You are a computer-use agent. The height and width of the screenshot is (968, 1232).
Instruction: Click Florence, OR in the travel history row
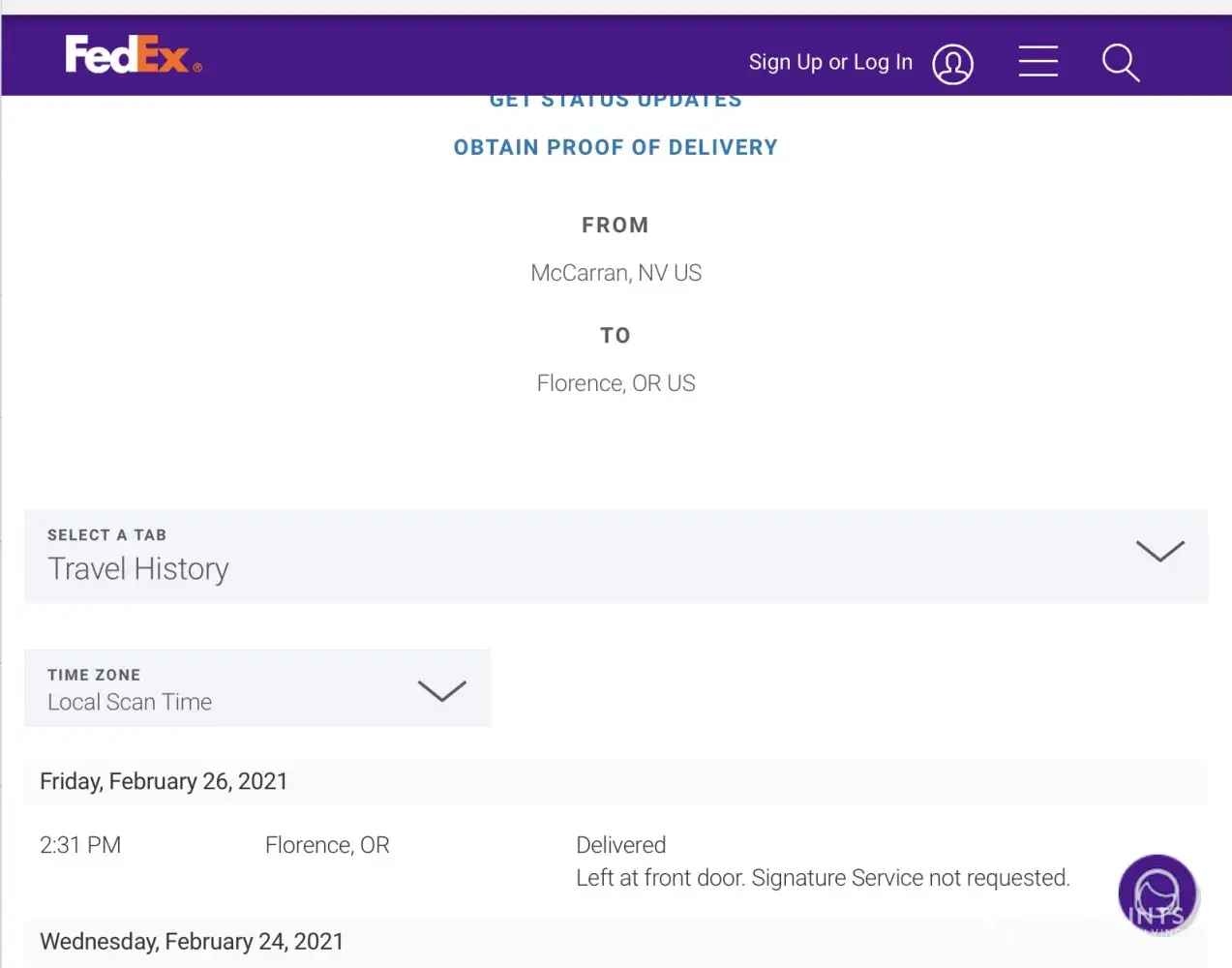[327, 845]
